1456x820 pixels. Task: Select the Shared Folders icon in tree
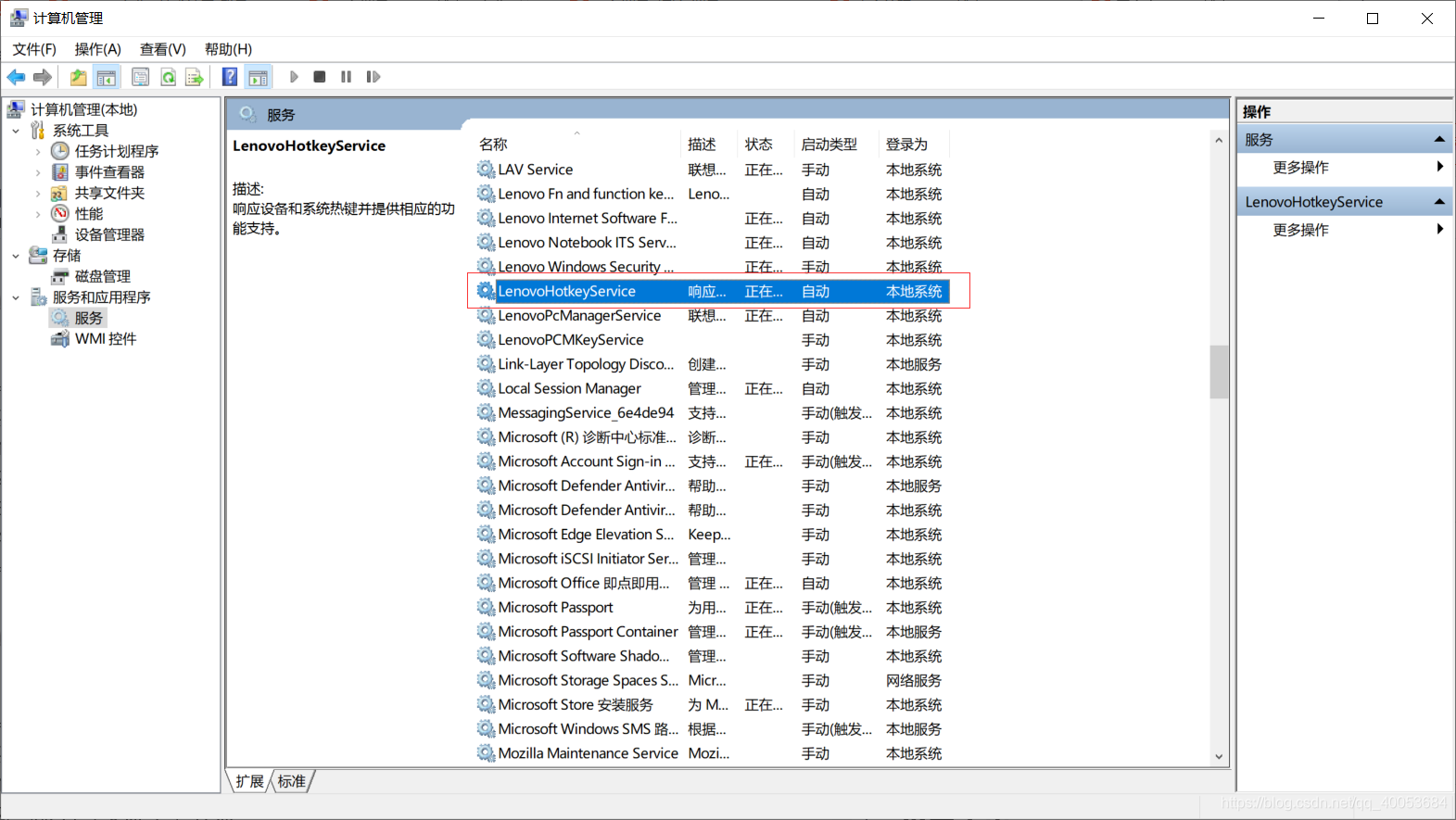[x=60, y=193]
